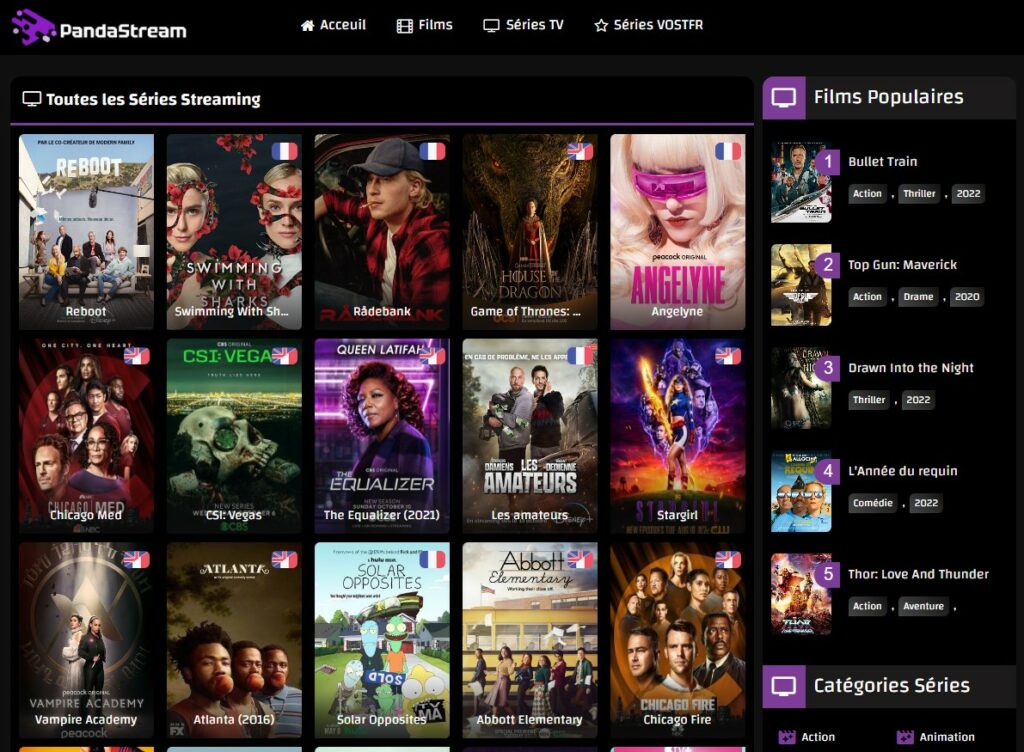Open the Séries VOSTFR menu item

[x=648, y=25]
